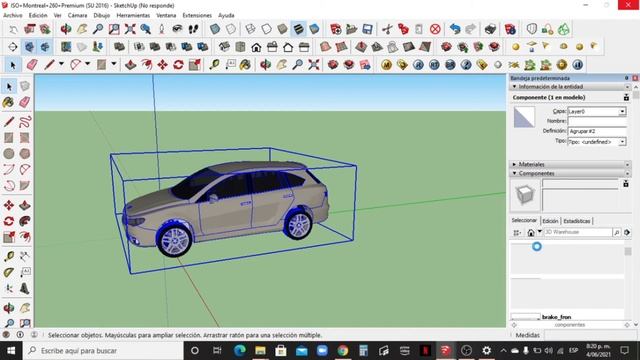Click the Cut scissors icon
The image size is (640, 360).
click(387, 29)
